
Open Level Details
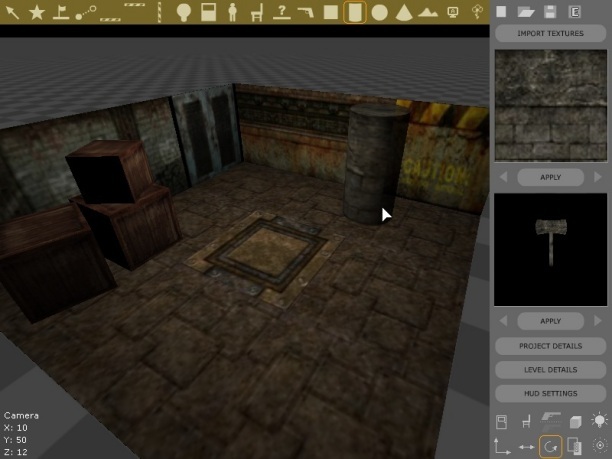[x=550, y=370]
